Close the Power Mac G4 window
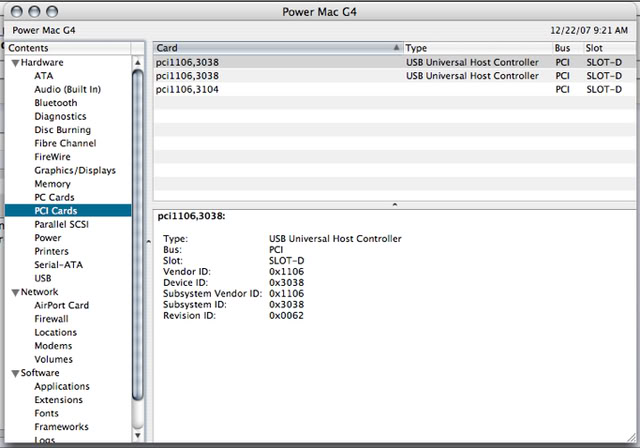Viewport: 640px width, 448px height. click(x=16, y=12)
